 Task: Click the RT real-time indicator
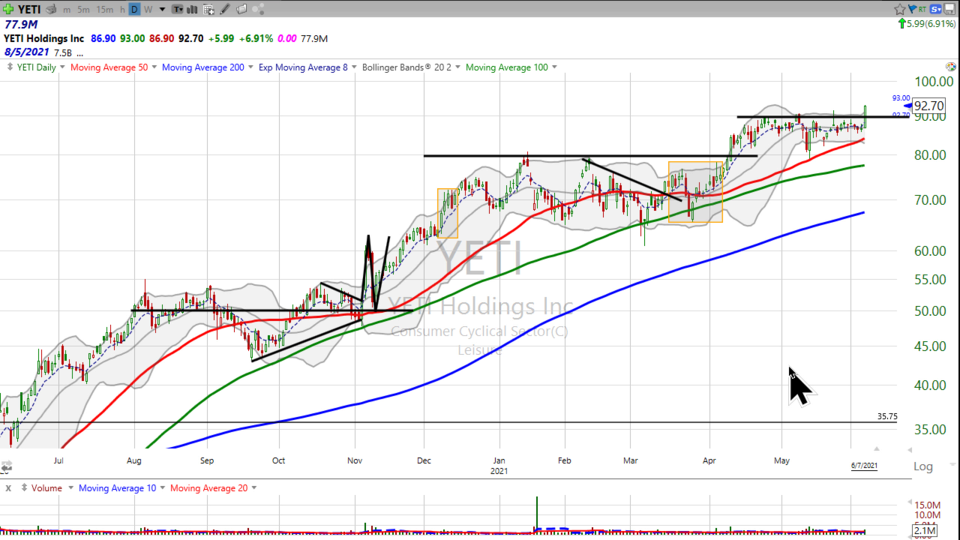[922, 9]
